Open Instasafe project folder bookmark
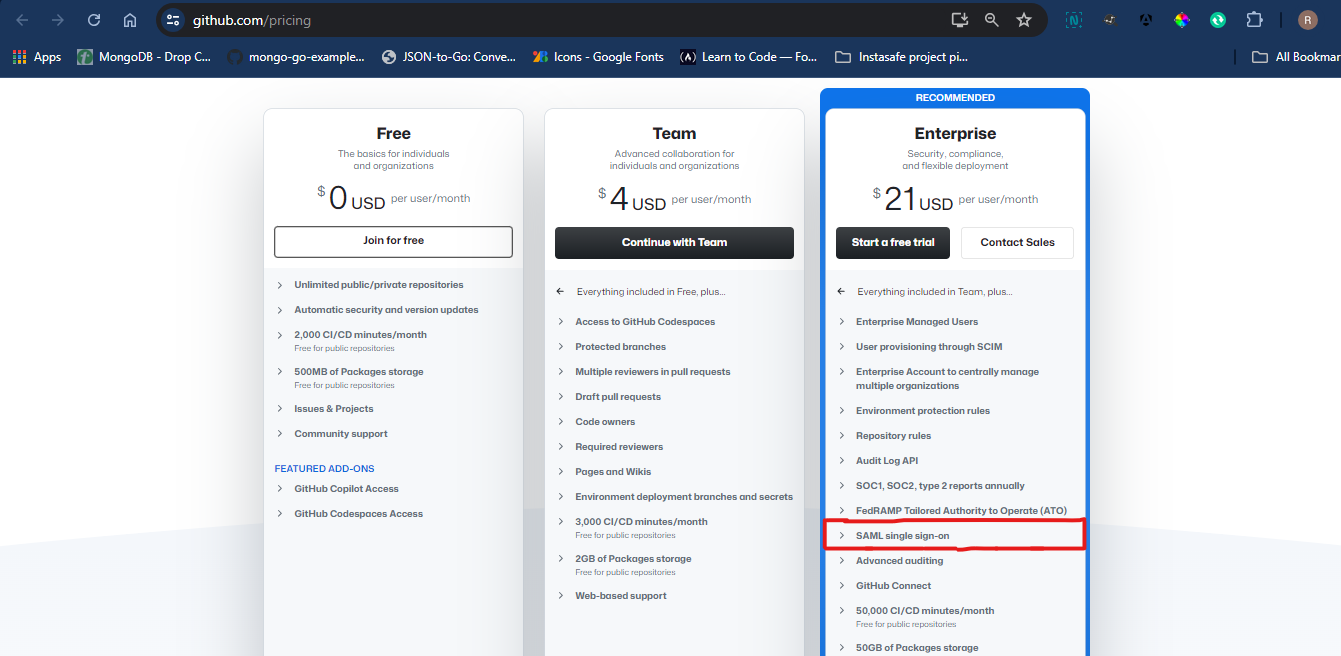 [x=902, y=57]
